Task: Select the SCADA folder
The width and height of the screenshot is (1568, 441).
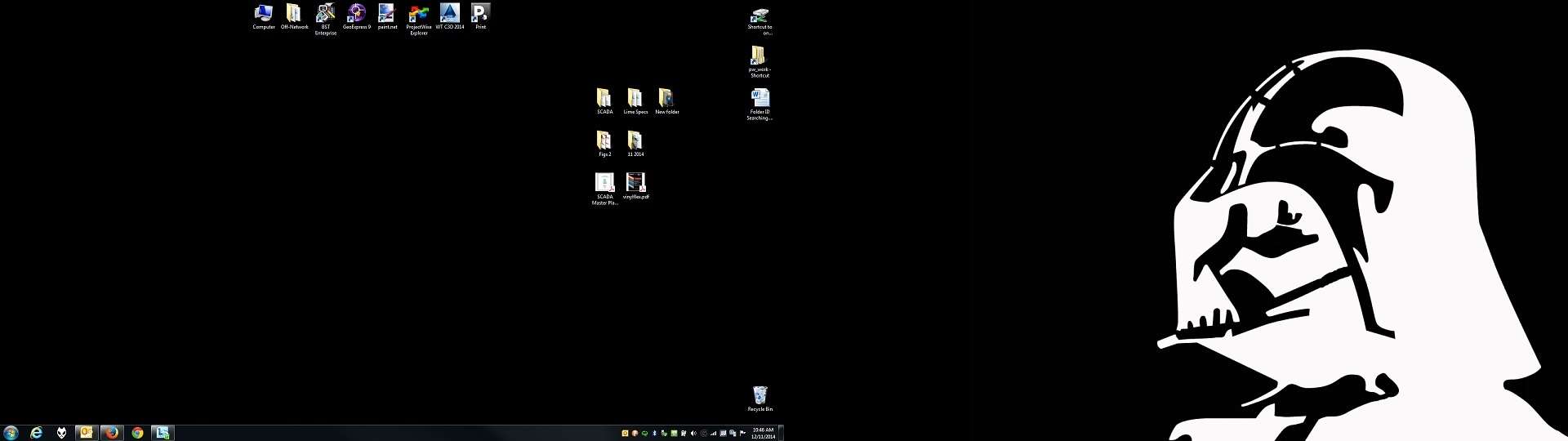Action: [x=604, y=101]
